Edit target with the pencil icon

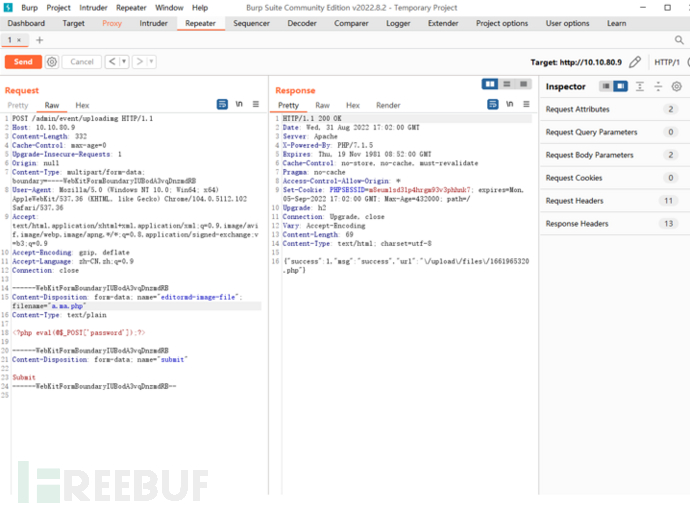(635, 62)
